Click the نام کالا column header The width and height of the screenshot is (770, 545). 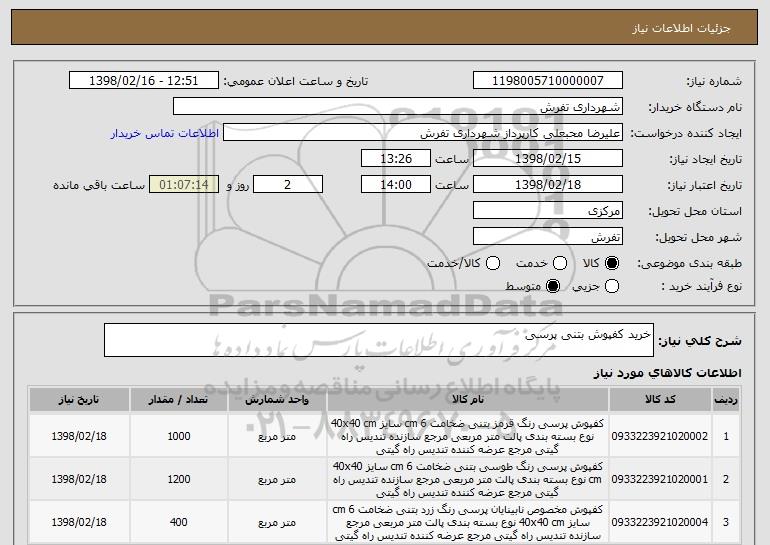(468, 400)
